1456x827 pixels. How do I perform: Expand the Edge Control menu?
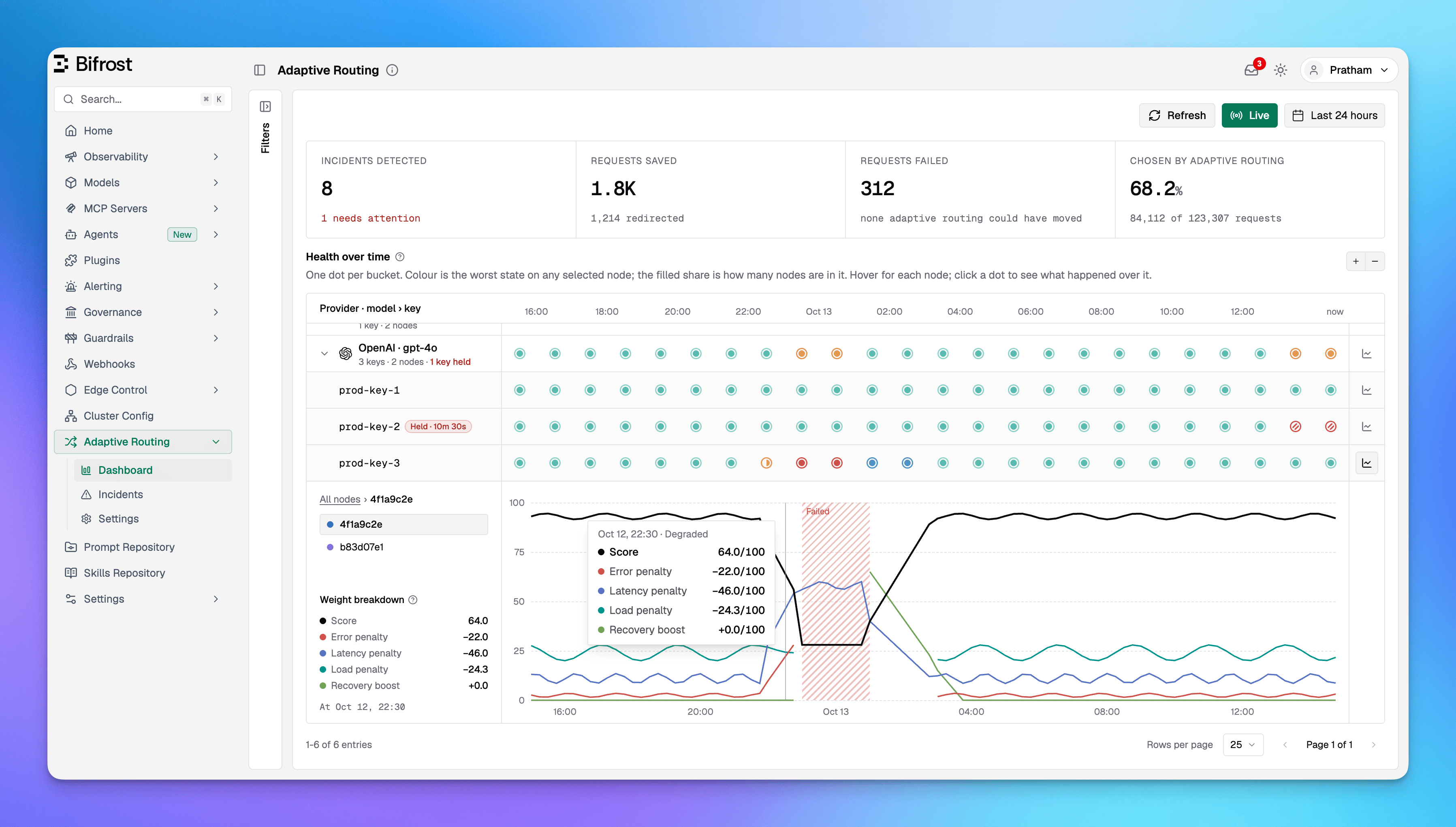click(143, 390)
